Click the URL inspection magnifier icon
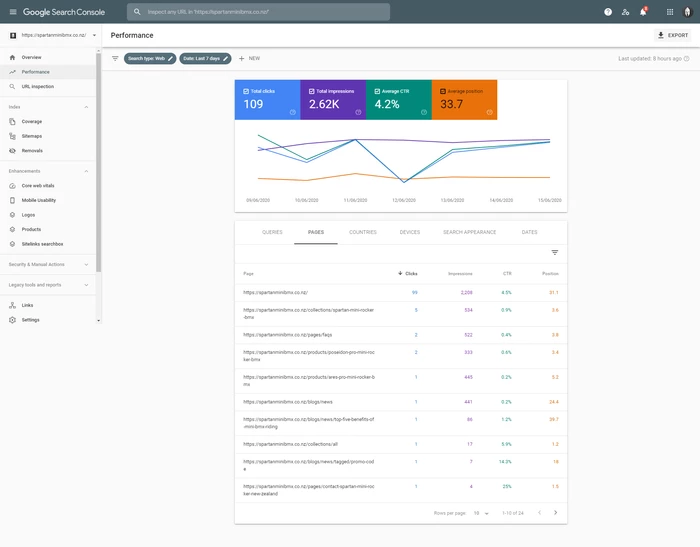The height and width of the screenshot is (547, 700). point(12,87)
